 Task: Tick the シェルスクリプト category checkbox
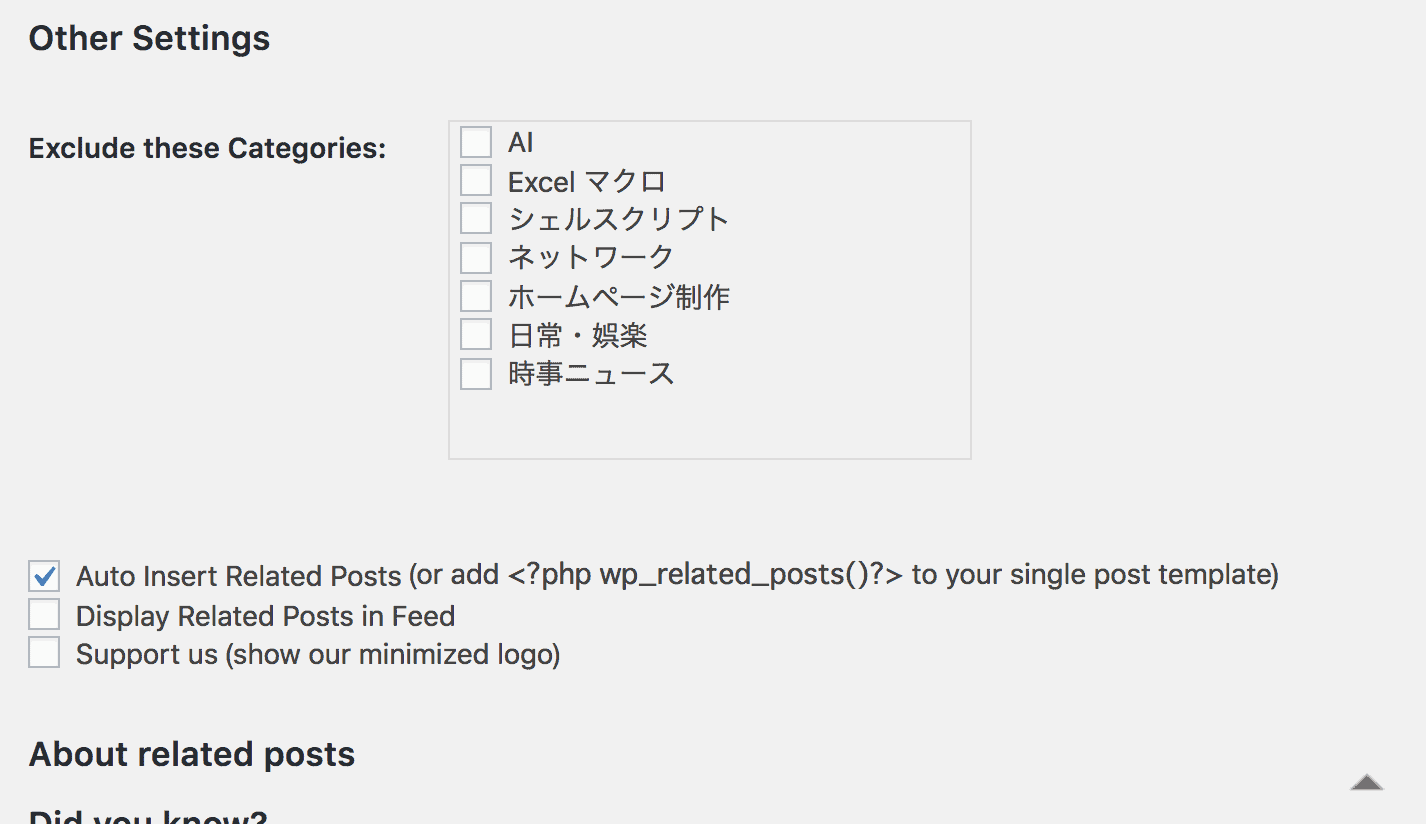[x=476, y=219]
